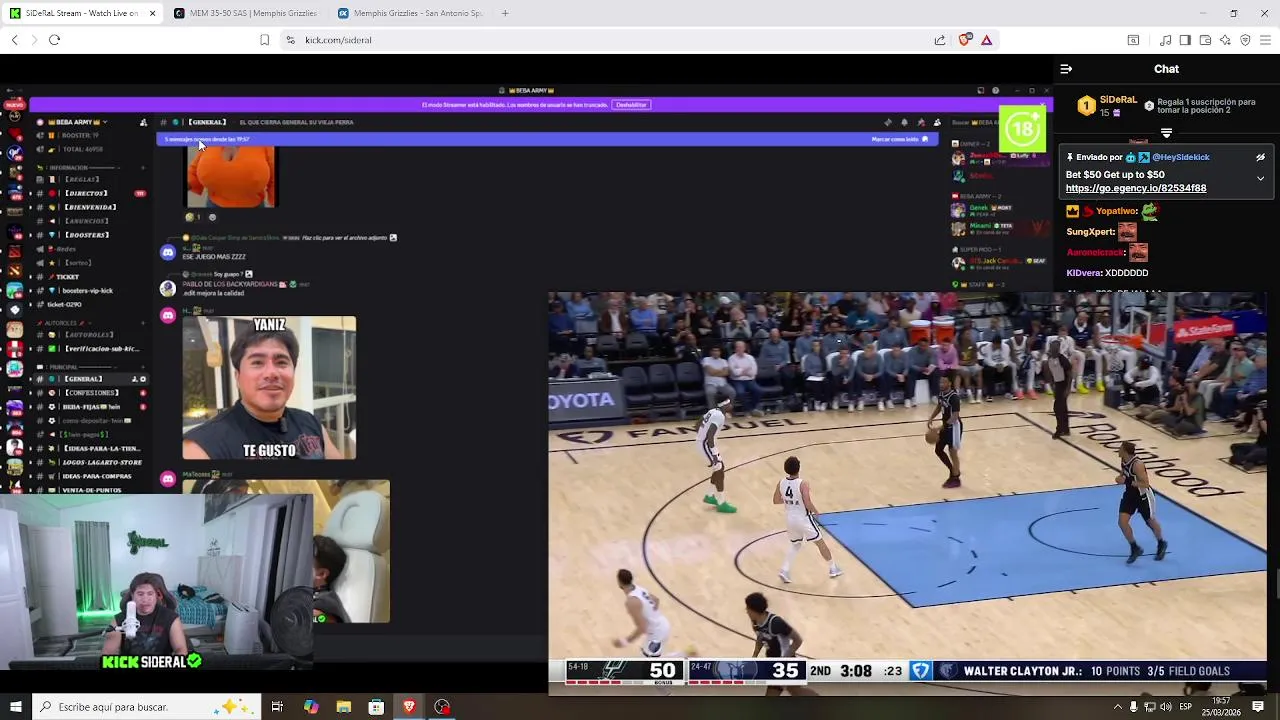Close the SiDeRaL Stream tab
Image resolution: width=1280 pixels, height=720 pixels.
(152, 13)
